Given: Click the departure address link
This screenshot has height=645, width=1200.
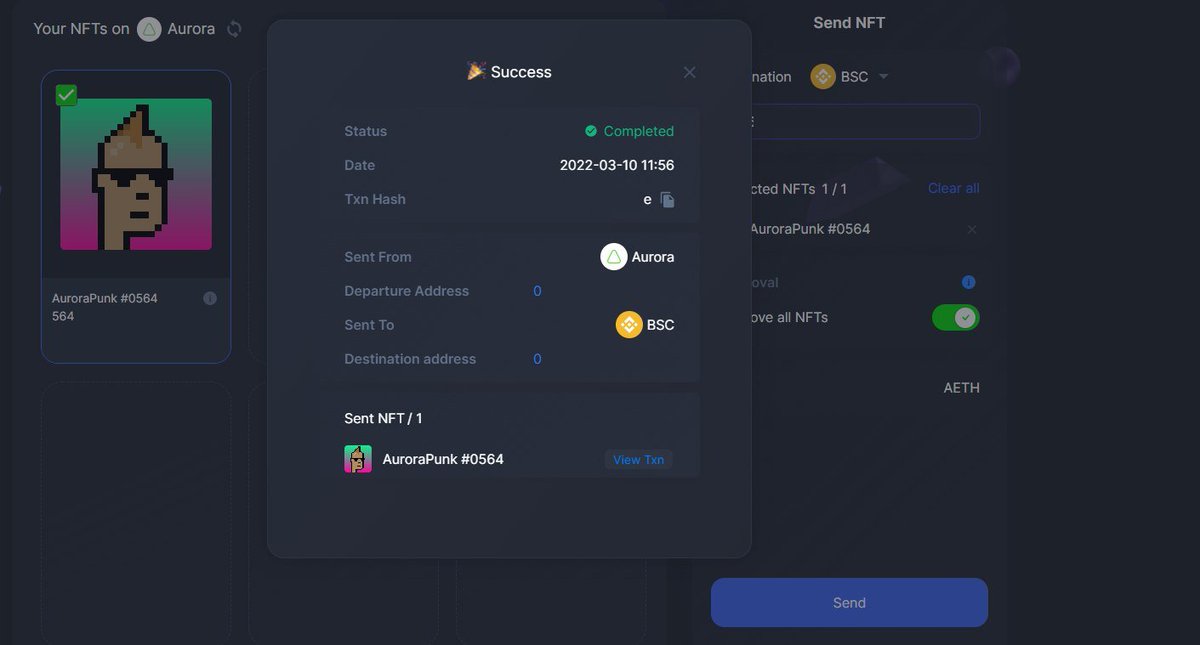Looking at the screenshot, I should click(537, 291).
